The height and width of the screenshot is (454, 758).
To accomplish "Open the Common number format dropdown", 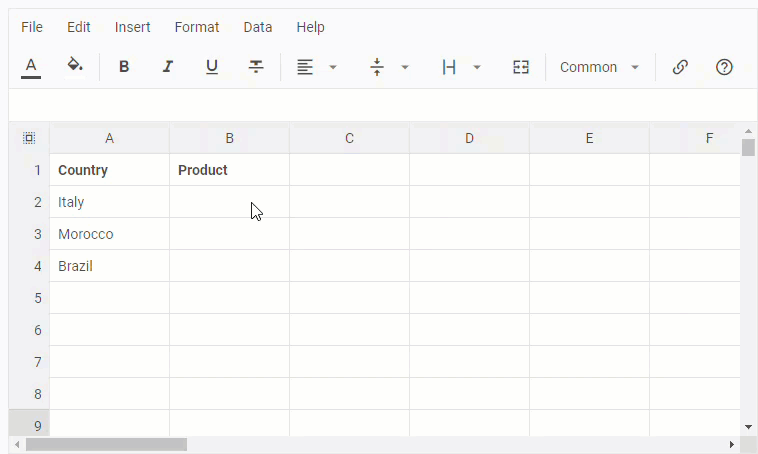I will coord(599,67).
